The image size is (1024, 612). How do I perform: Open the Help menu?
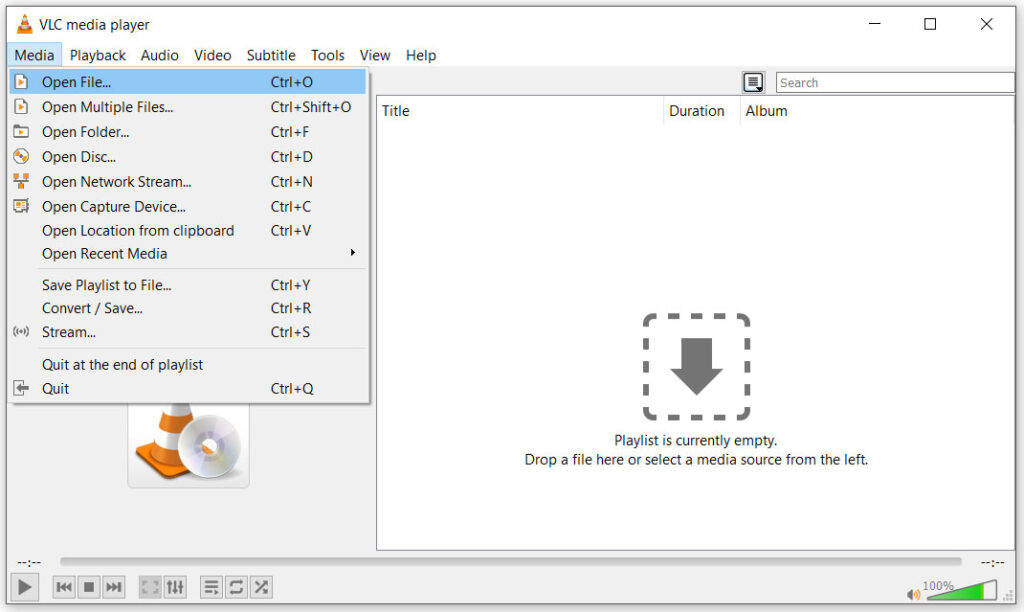[421, 56]
